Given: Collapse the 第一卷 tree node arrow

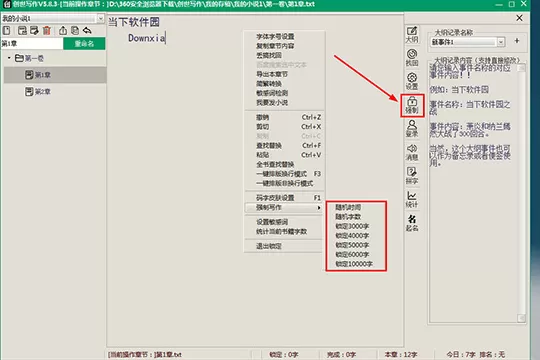Looking at the screenshot, I should coord(9,58).
